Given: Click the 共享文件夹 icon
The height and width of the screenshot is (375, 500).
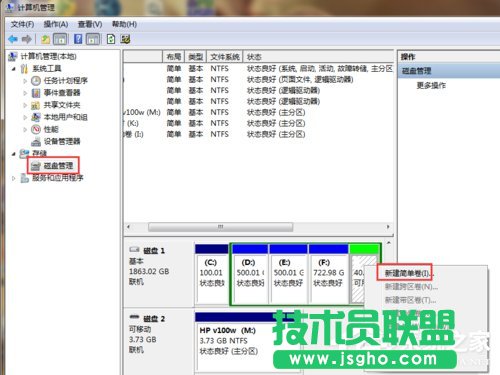Looking at the screenshot, I should pyautogui.click(x=36, y=105).
